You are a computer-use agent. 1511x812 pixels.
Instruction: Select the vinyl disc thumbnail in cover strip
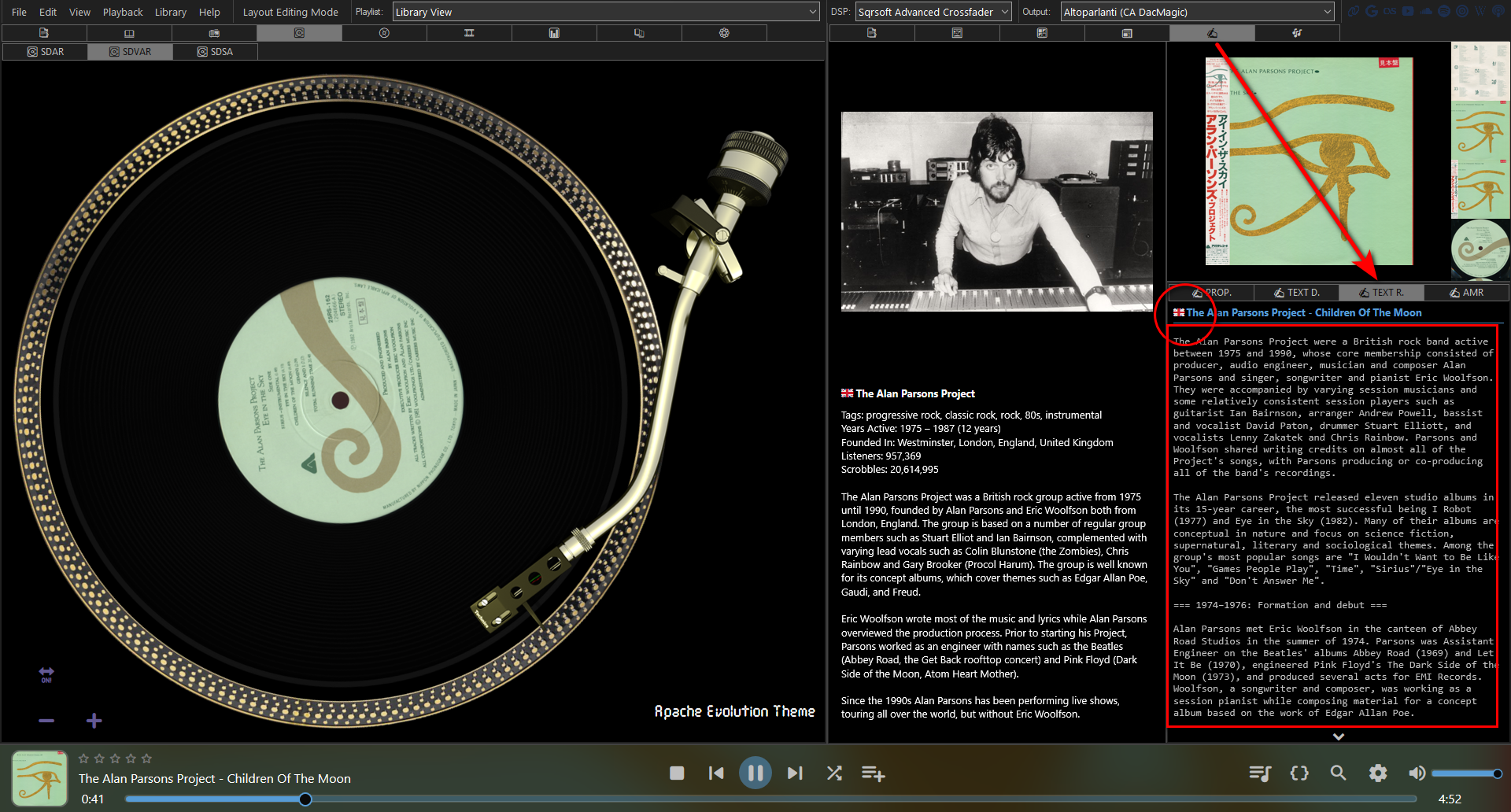pyautogui.click(x=1480, y=249)
